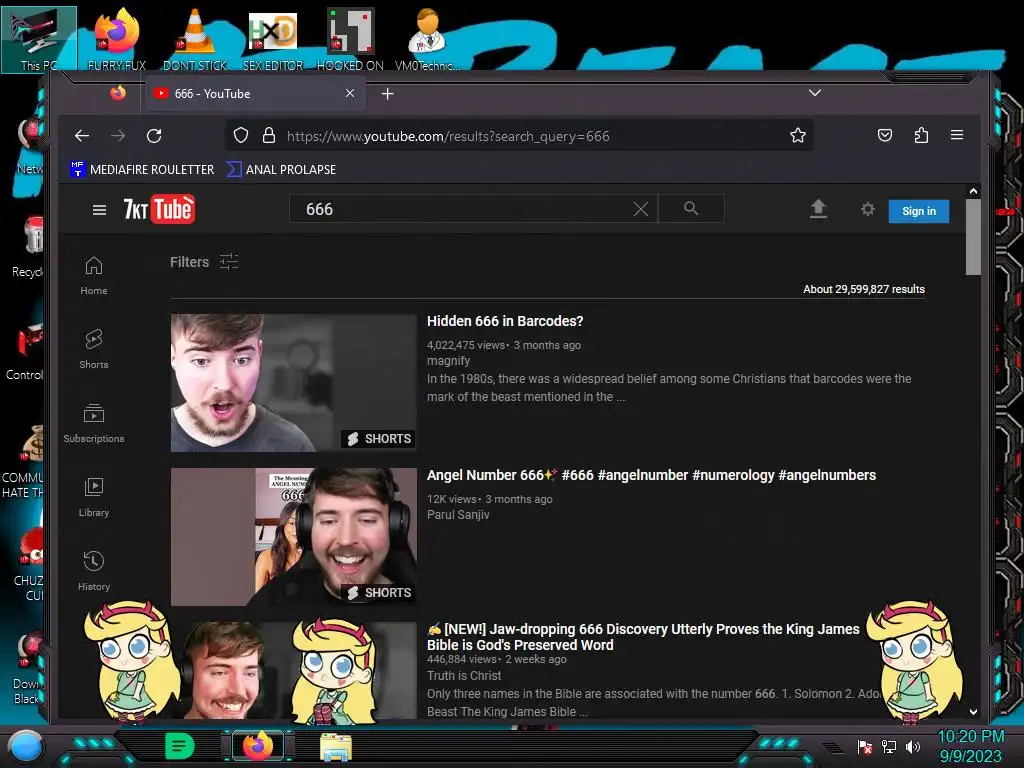
Task: Click the page vertical scrollbar thumb
Action: (x=973, y=237)
